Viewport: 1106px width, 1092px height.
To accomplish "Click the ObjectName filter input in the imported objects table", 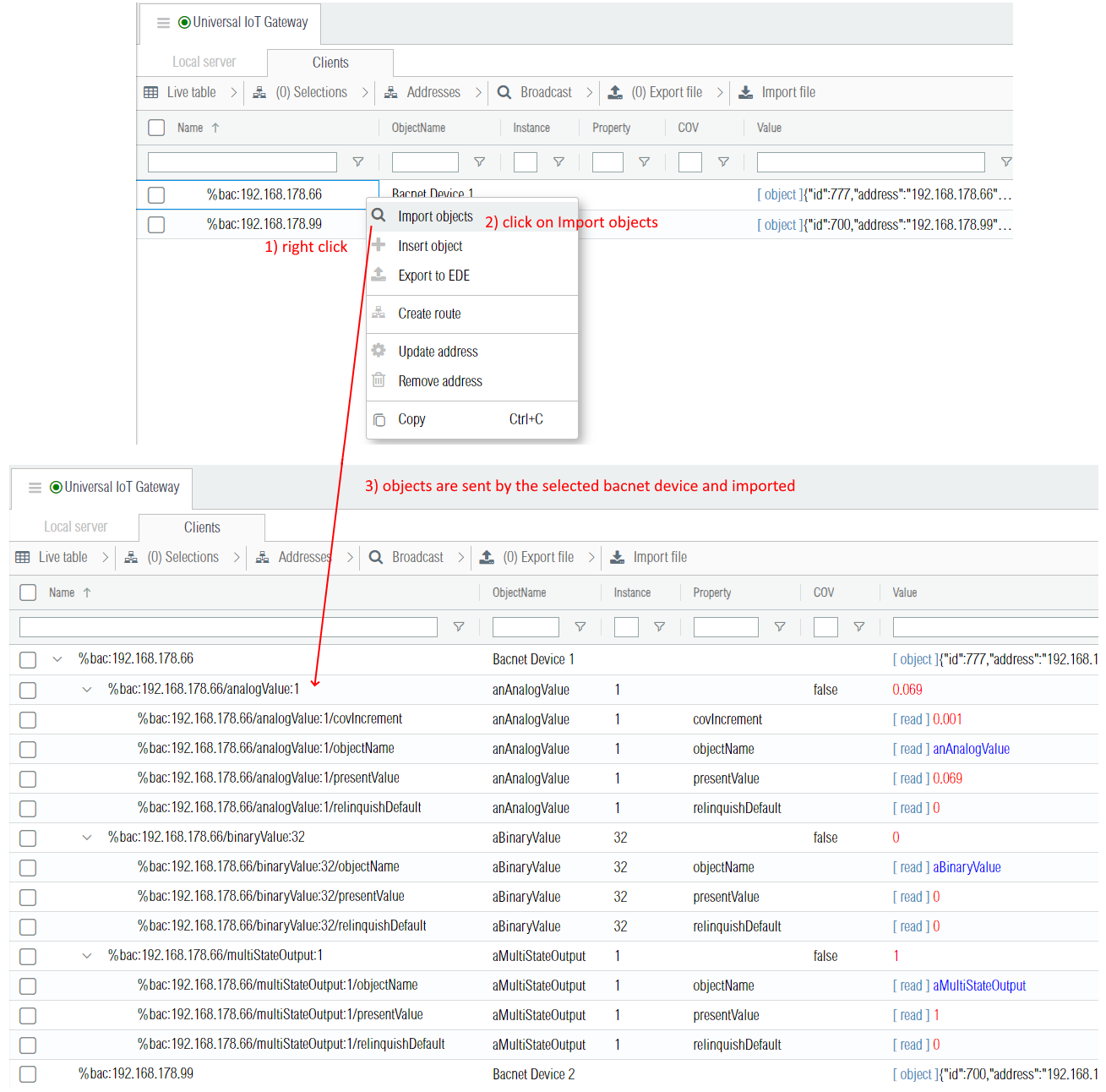I will tap(526, 627).
